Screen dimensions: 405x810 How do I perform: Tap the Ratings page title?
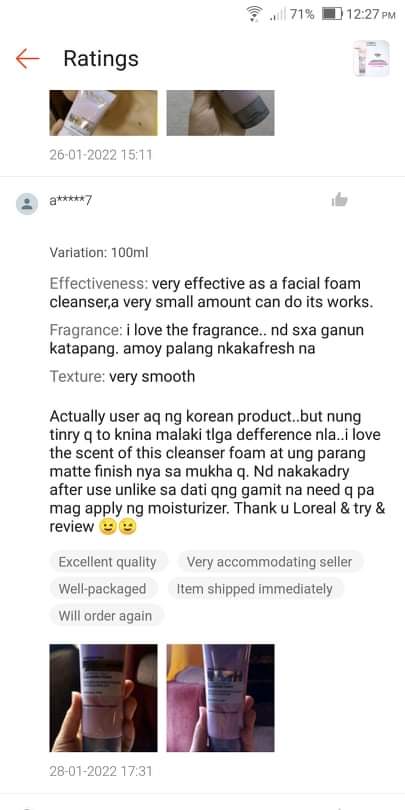(101, 59)
